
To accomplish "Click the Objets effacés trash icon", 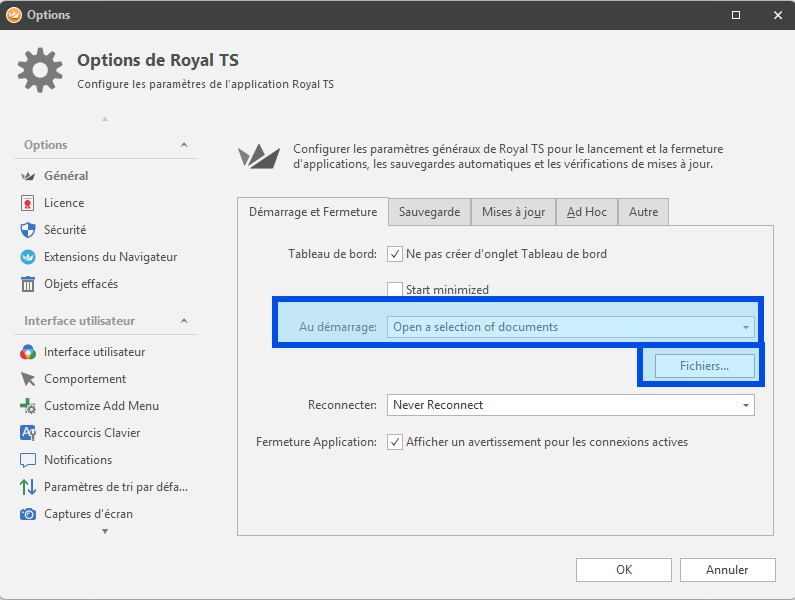I will pyautogui.click(x=28, y=284).
